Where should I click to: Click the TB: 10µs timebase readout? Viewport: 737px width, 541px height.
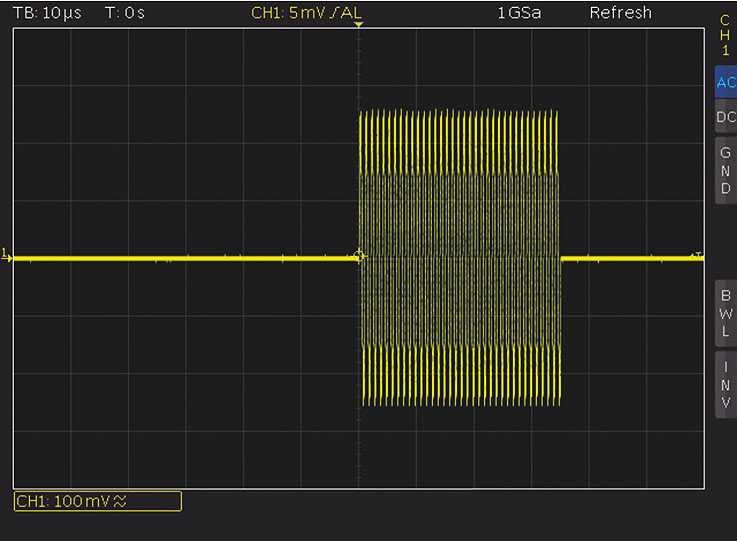[47, 13]
